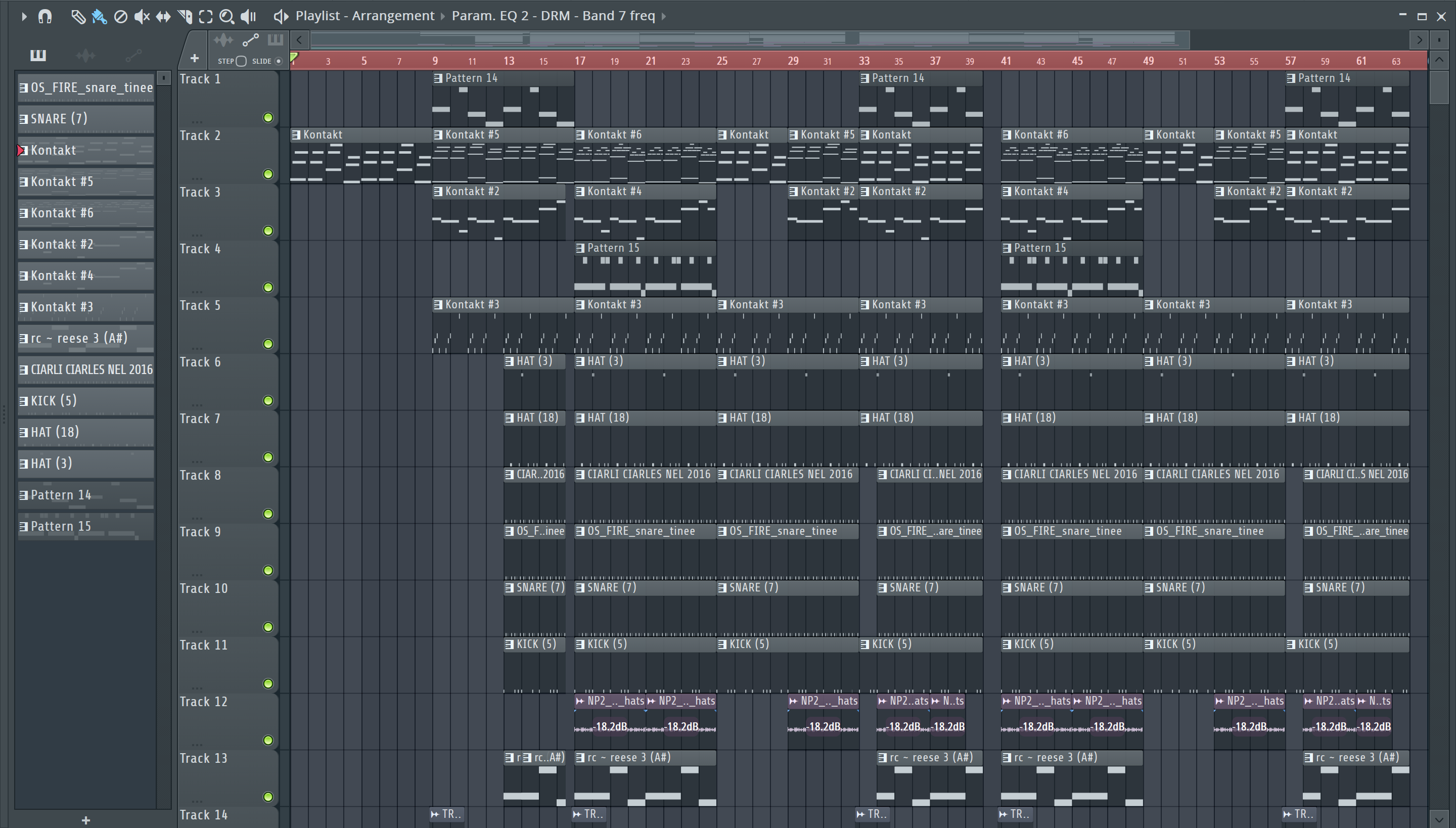Open the first NP2 hats audio clip menu on Track 12
The width and height of the screenshot is (1456, 828).
580,701
